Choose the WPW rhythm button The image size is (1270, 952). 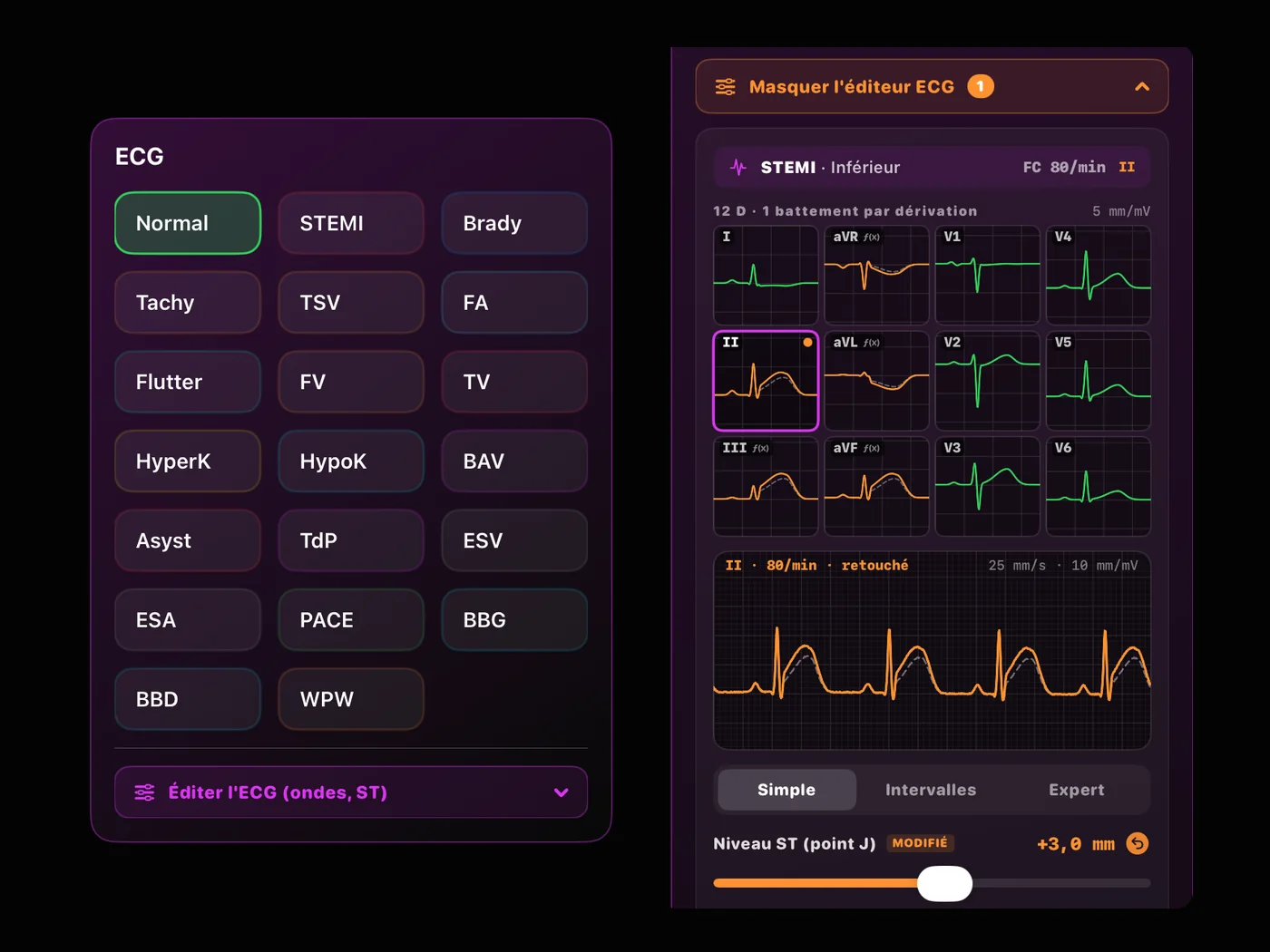click(x=351, y=699)
